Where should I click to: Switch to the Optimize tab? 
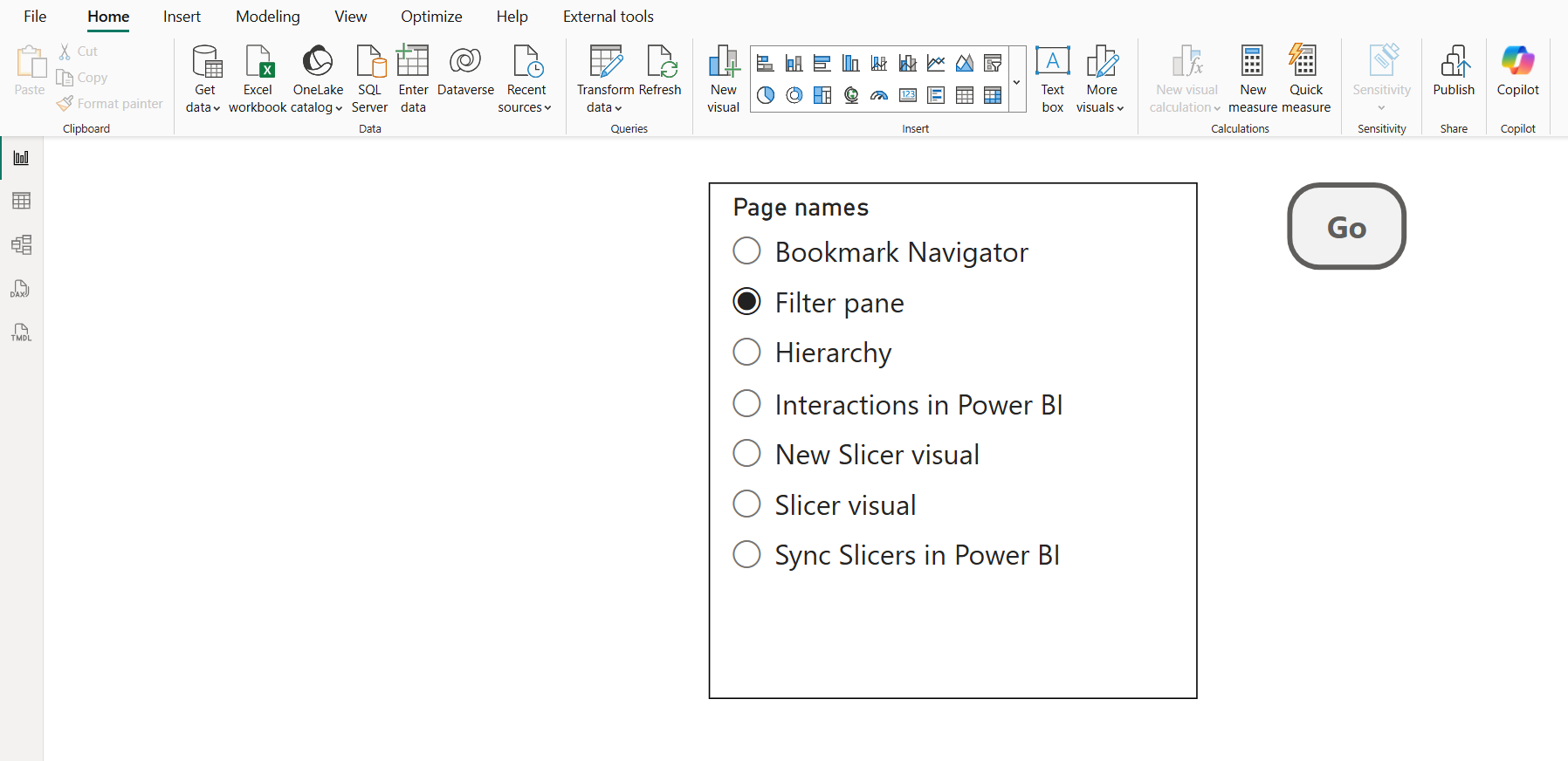point(431,17)
